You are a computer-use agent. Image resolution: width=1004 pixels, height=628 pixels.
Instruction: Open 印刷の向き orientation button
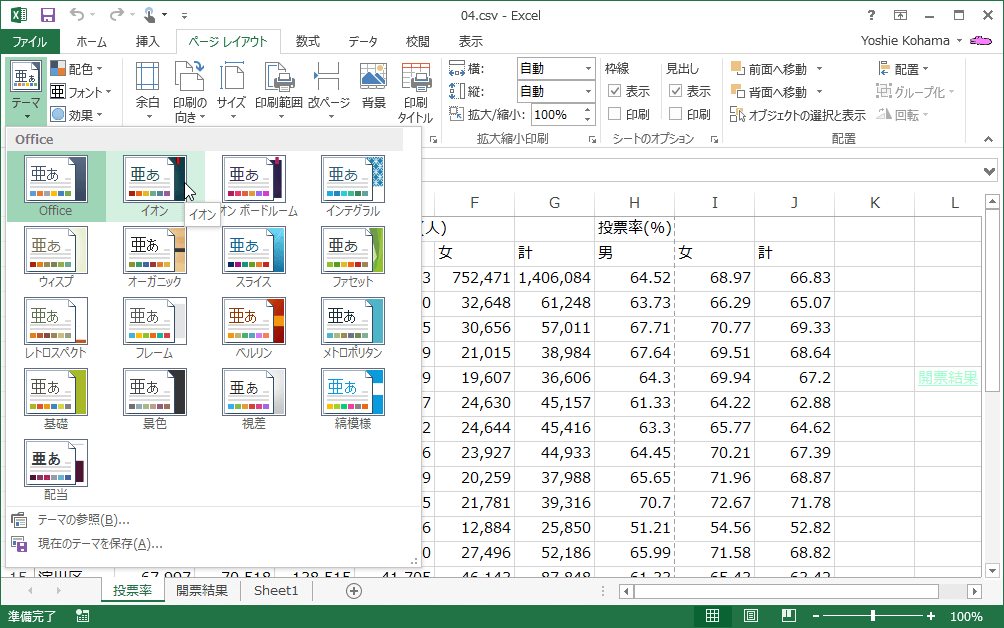tap(190, 91)
